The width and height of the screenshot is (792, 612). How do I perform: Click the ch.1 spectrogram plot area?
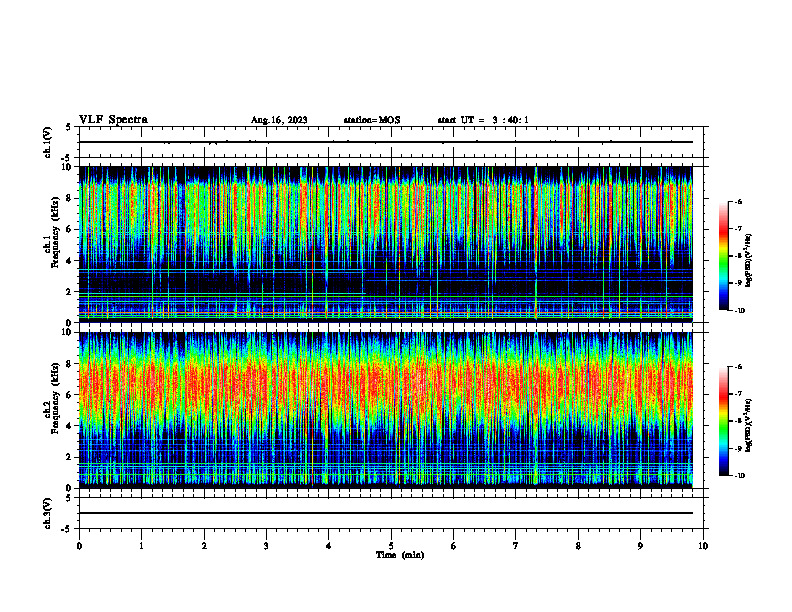point(386,244)
